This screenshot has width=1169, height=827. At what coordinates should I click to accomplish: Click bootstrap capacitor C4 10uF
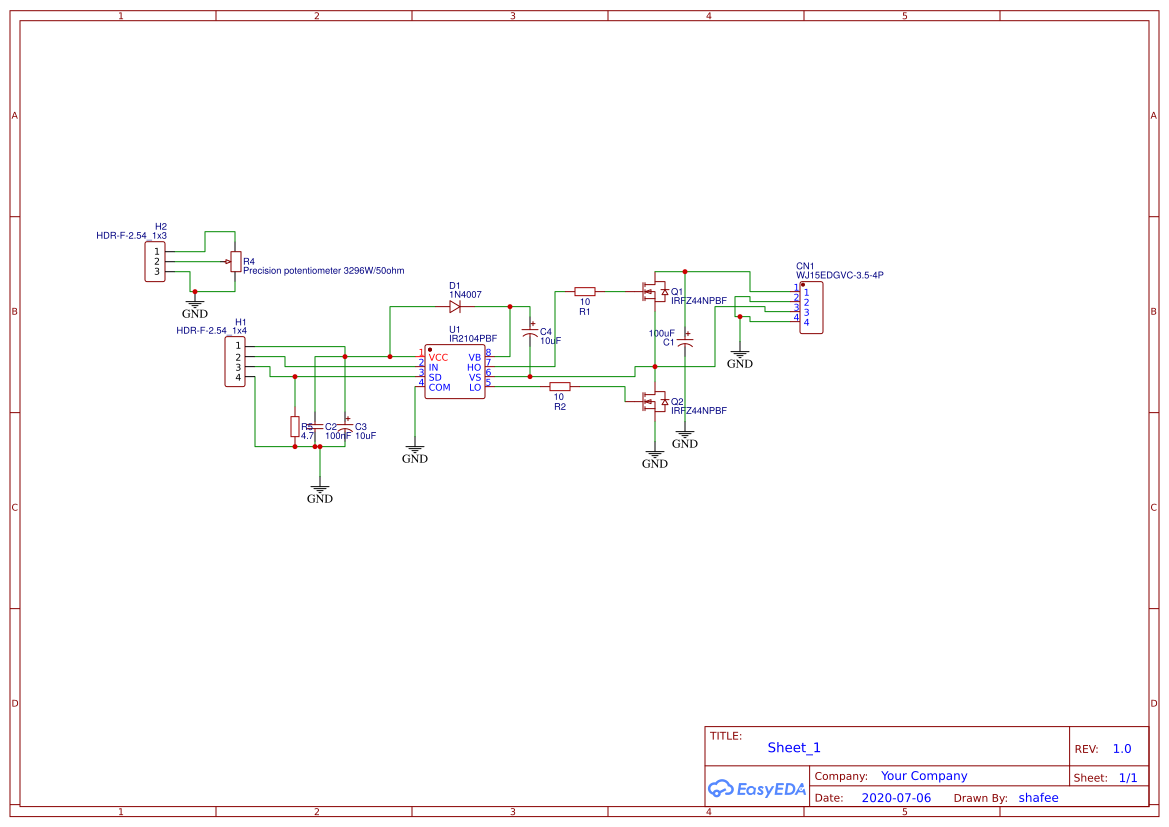pyautogui.click(x=531, y=333)
